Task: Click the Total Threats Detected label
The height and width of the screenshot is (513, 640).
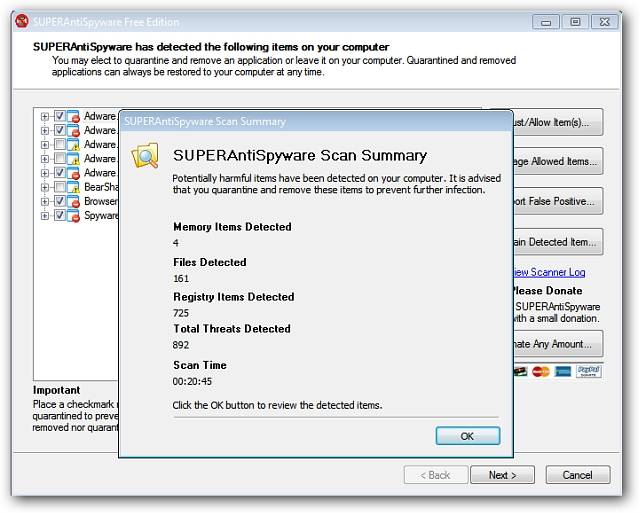Action: pos(232,329)
